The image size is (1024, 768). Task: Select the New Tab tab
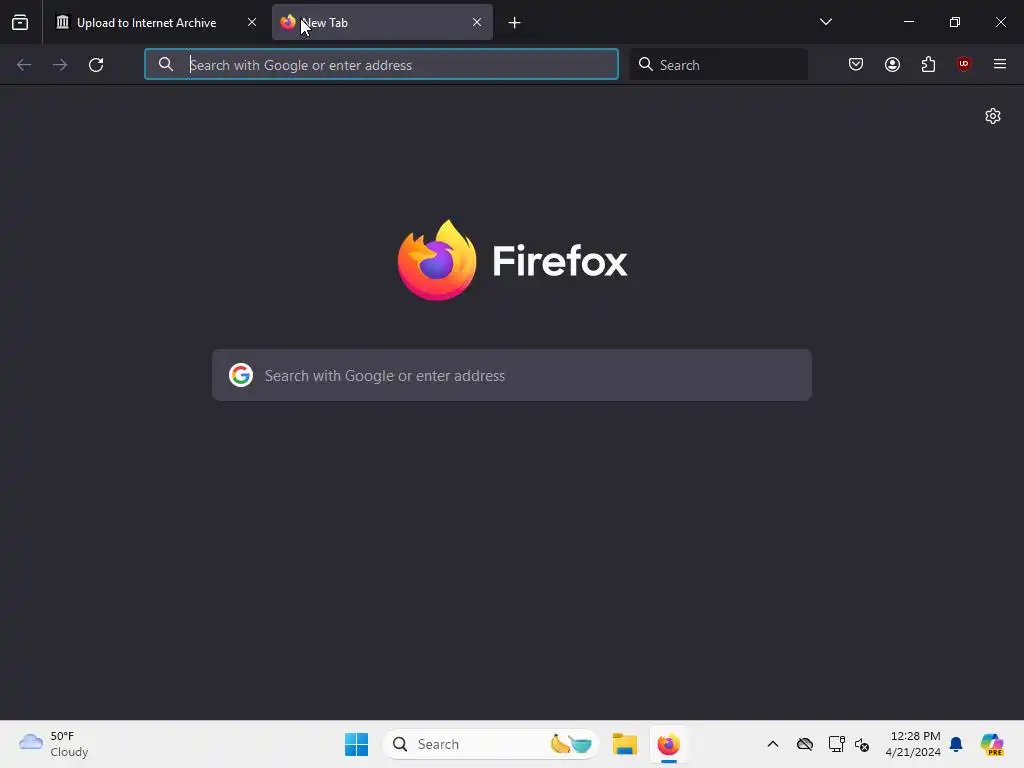click(382, 22)
